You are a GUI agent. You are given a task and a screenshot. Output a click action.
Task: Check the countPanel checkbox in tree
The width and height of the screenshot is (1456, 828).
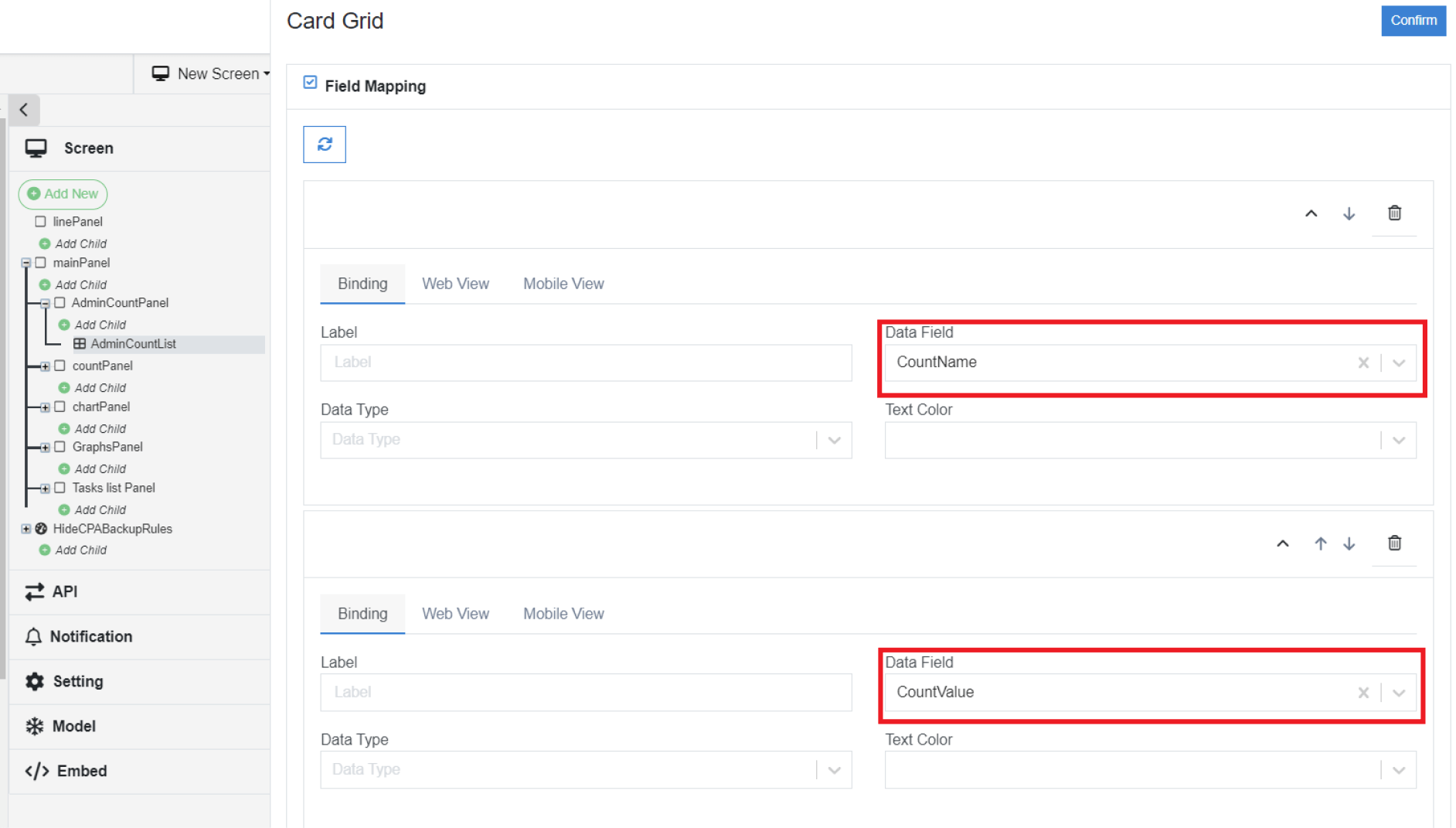[x=60, y=366]
